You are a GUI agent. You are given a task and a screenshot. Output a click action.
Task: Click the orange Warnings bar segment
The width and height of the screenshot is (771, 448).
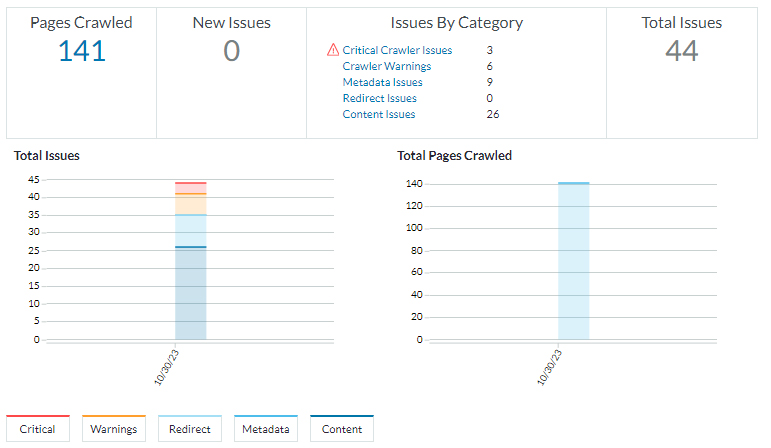(190, 204)
